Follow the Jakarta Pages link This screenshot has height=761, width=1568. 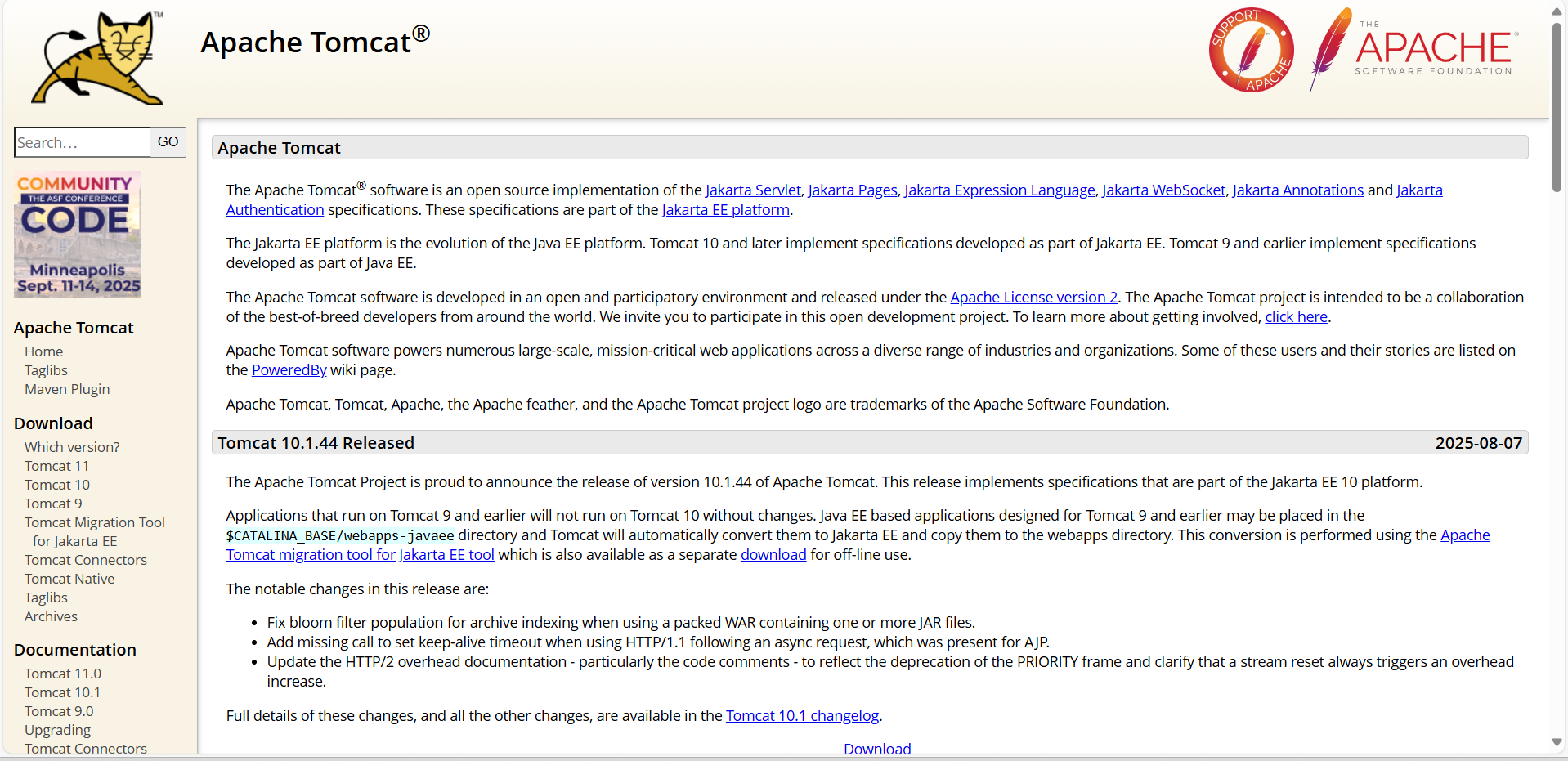[x=853, y=190]
